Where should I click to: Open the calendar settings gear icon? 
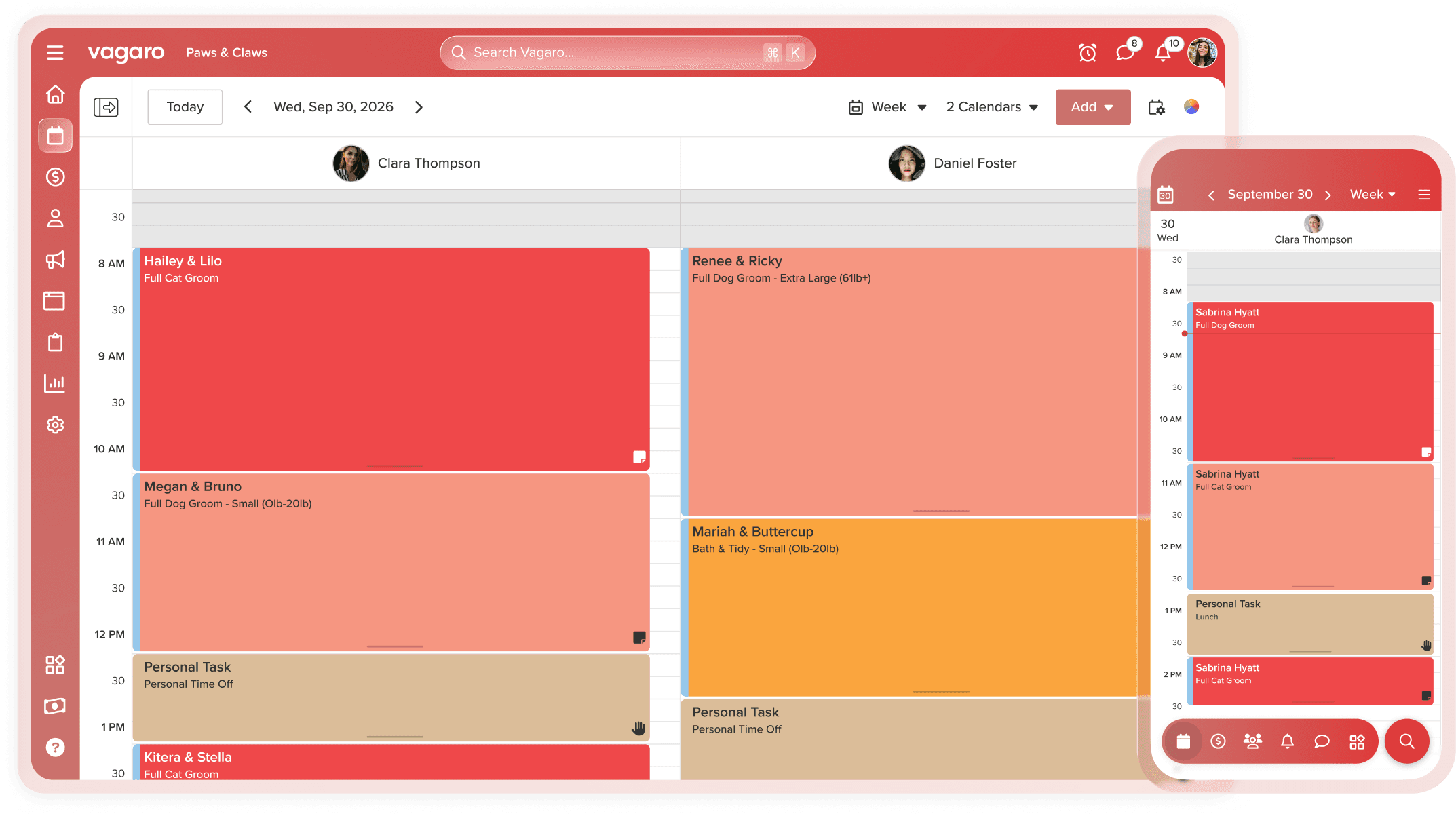point(1156,107)
